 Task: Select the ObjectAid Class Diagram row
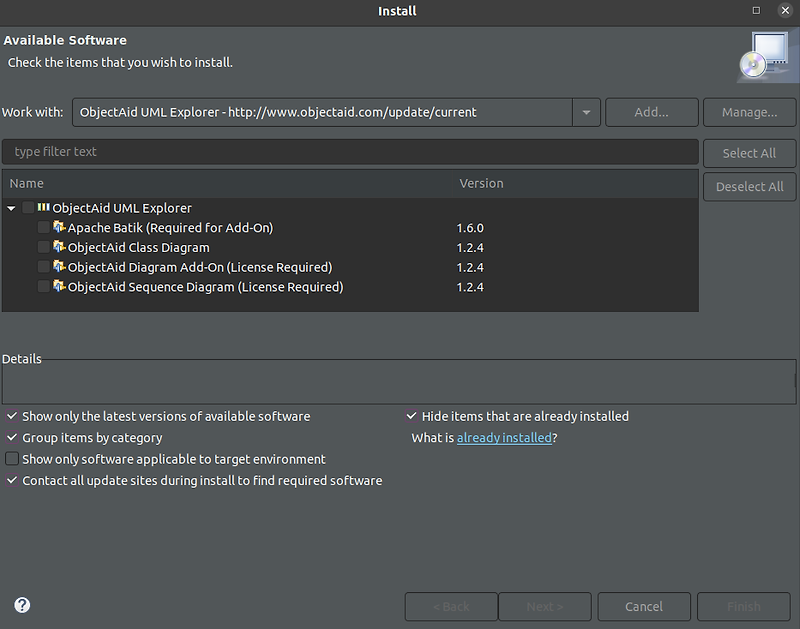pyautogui.click(x=350, y=247)
